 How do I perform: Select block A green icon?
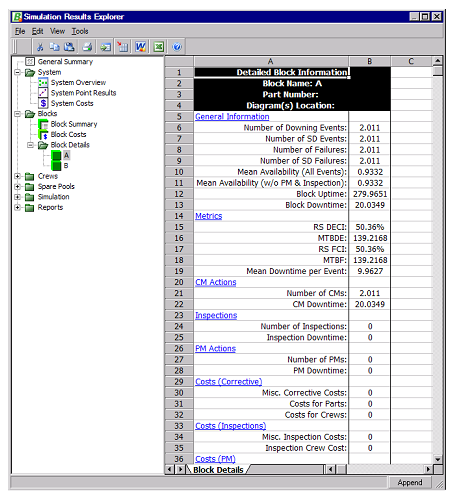click(x=56, y=155)
